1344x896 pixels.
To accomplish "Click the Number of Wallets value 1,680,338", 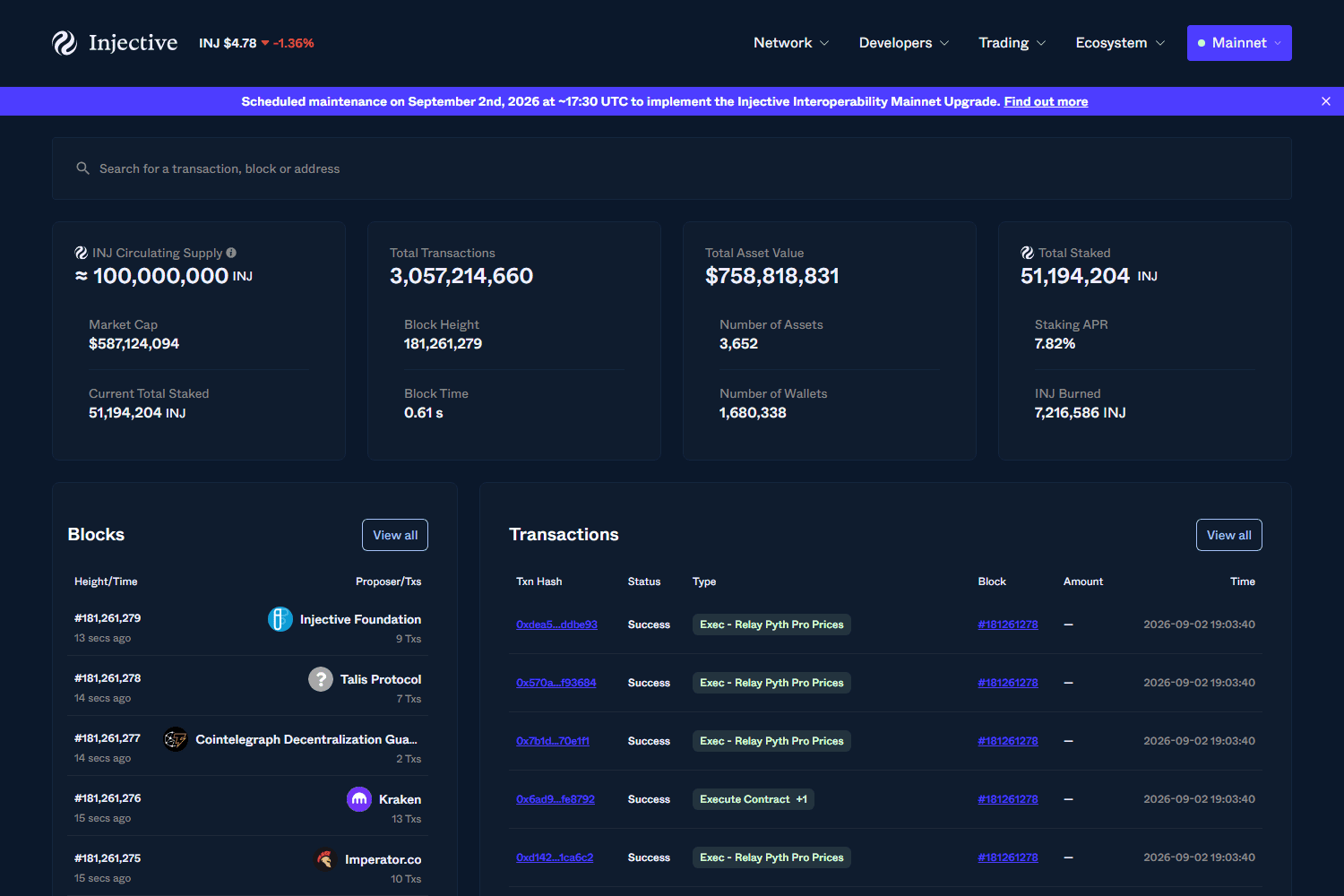I will pyautogui.click(x=753, y=413).
